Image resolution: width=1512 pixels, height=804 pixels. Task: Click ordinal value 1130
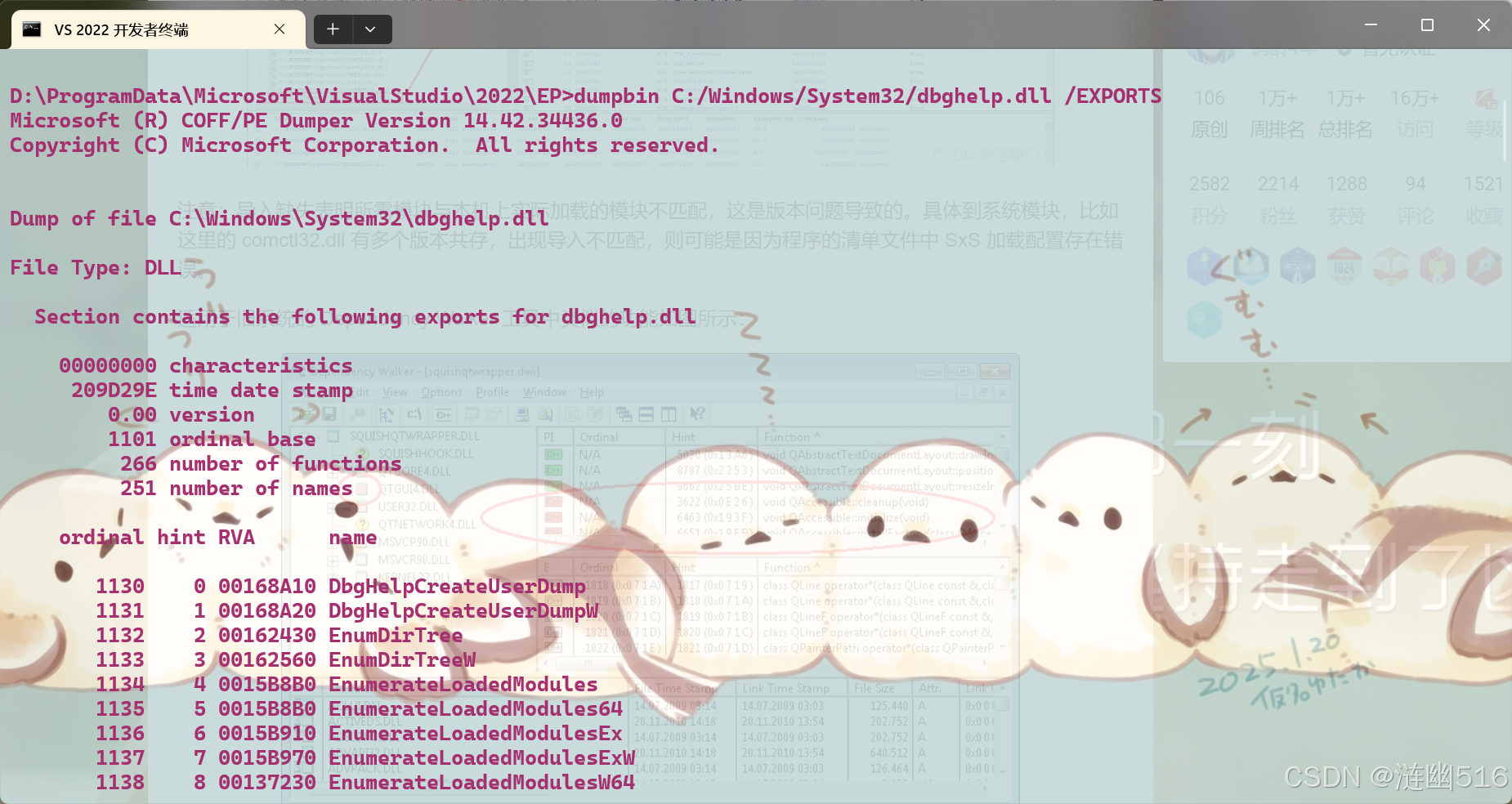pos(120,587)
